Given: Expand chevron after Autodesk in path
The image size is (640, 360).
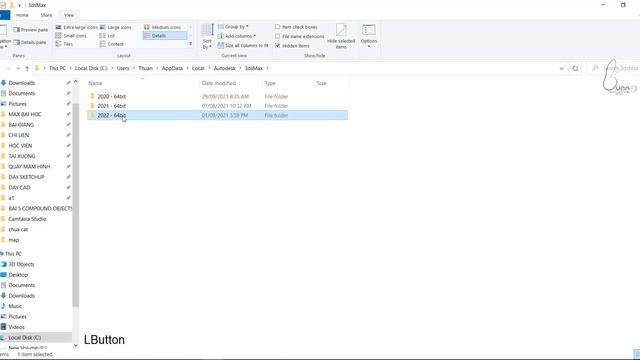Looking at the screenshot, I should [x=240, y=68].
